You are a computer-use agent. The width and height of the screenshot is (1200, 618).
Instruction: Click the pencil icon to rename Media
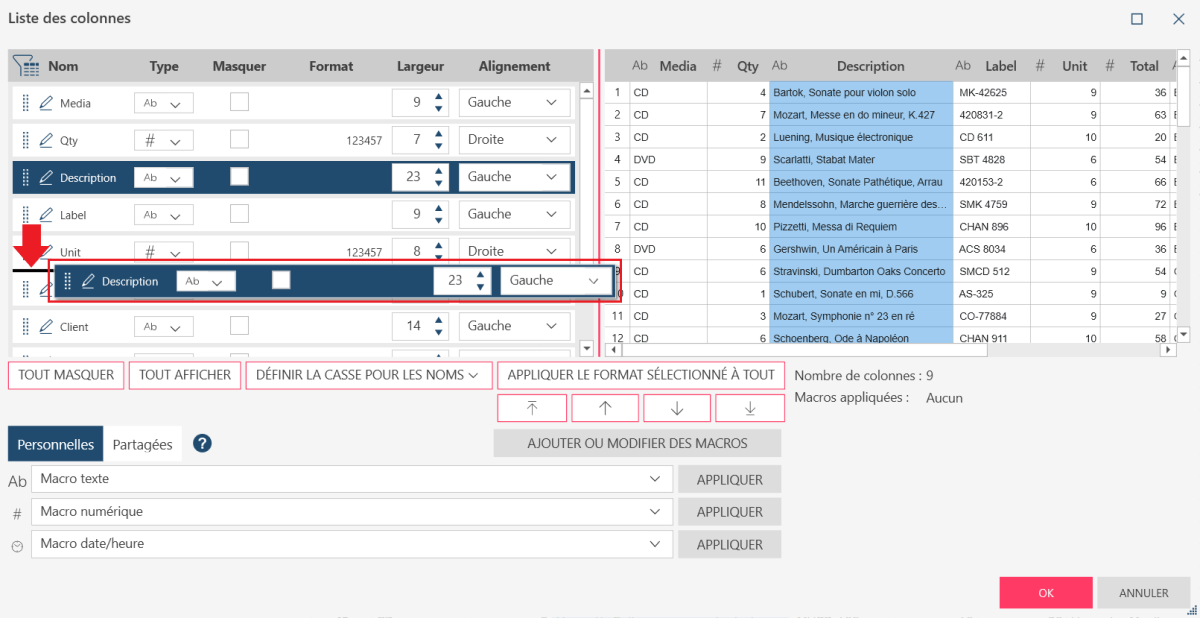(x=46, y=103)
